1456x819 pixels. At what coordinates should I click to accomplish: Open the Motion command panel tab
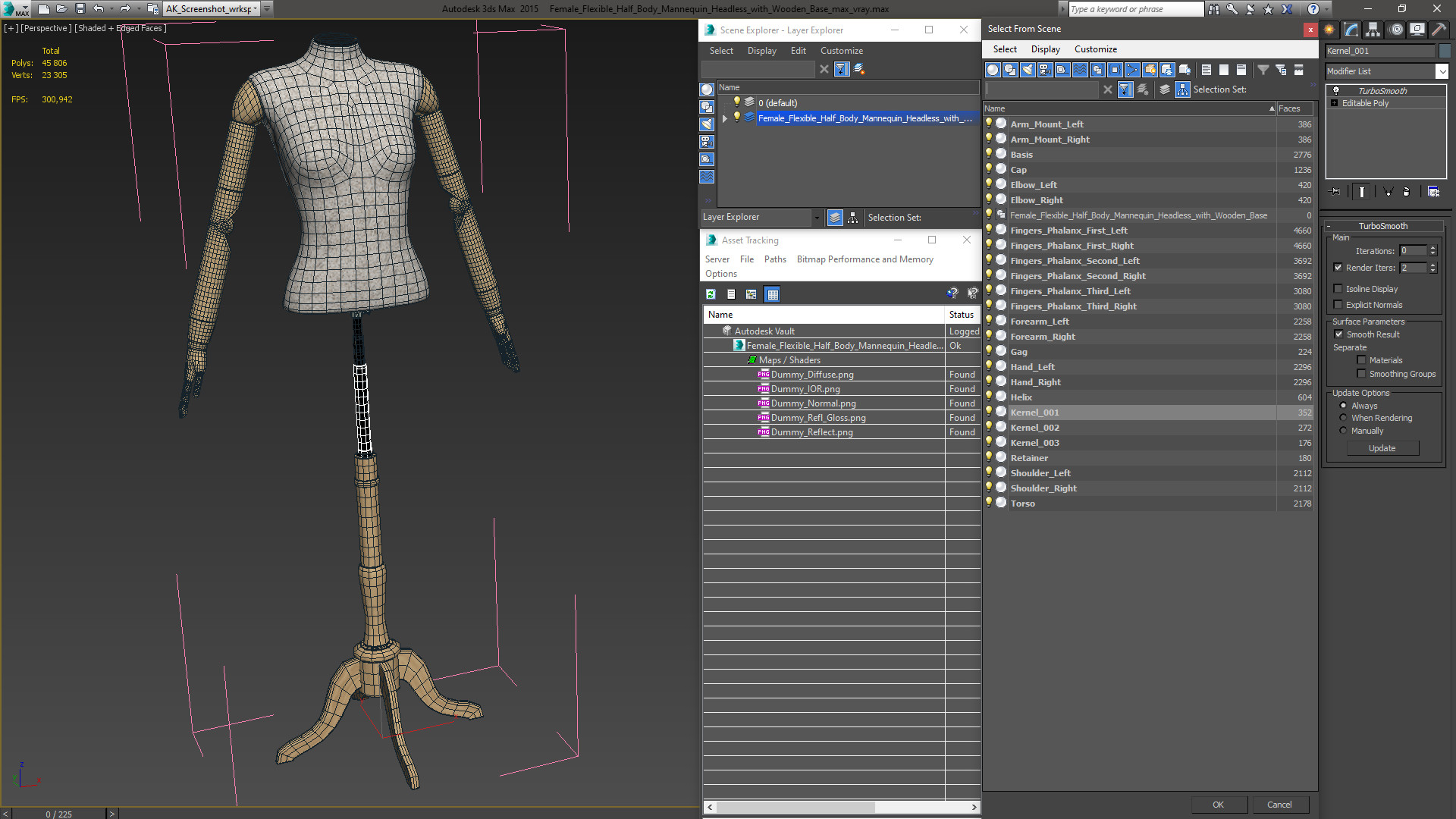click(x=1396, y=30)
